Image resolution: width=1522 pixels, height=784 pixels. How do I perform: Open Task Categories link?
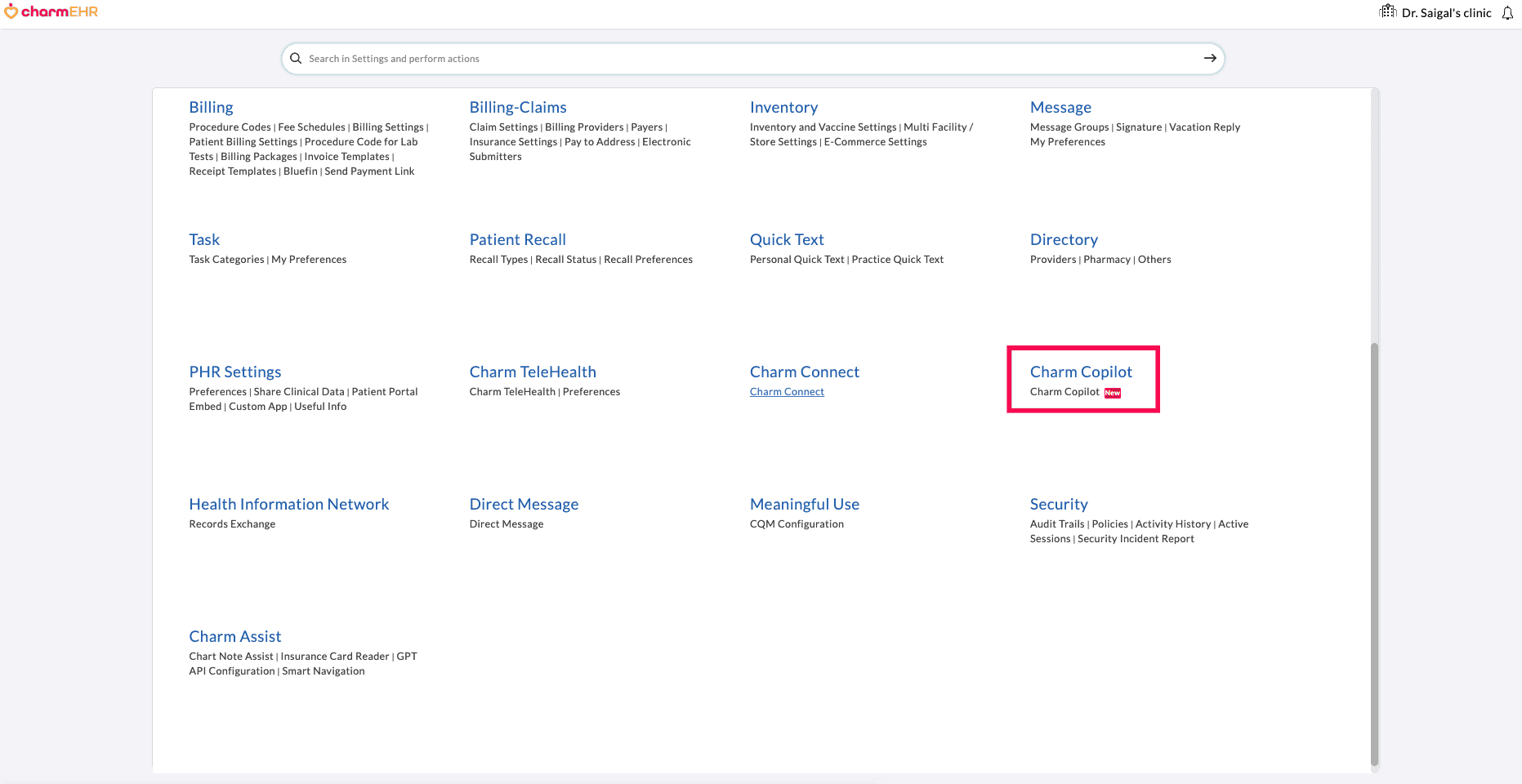(226, 259)
